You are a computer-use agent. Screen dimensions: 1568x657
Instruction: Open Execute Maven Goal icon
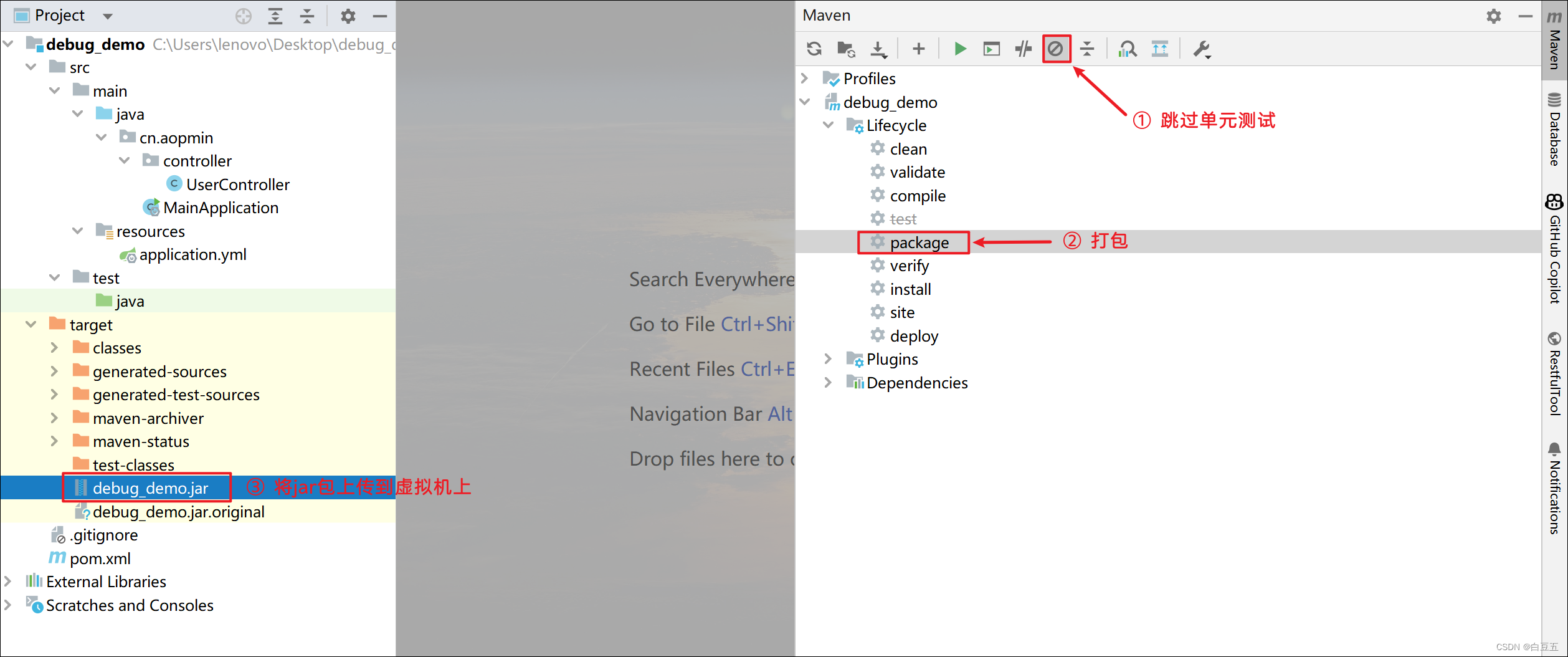(x=991, y=49)
